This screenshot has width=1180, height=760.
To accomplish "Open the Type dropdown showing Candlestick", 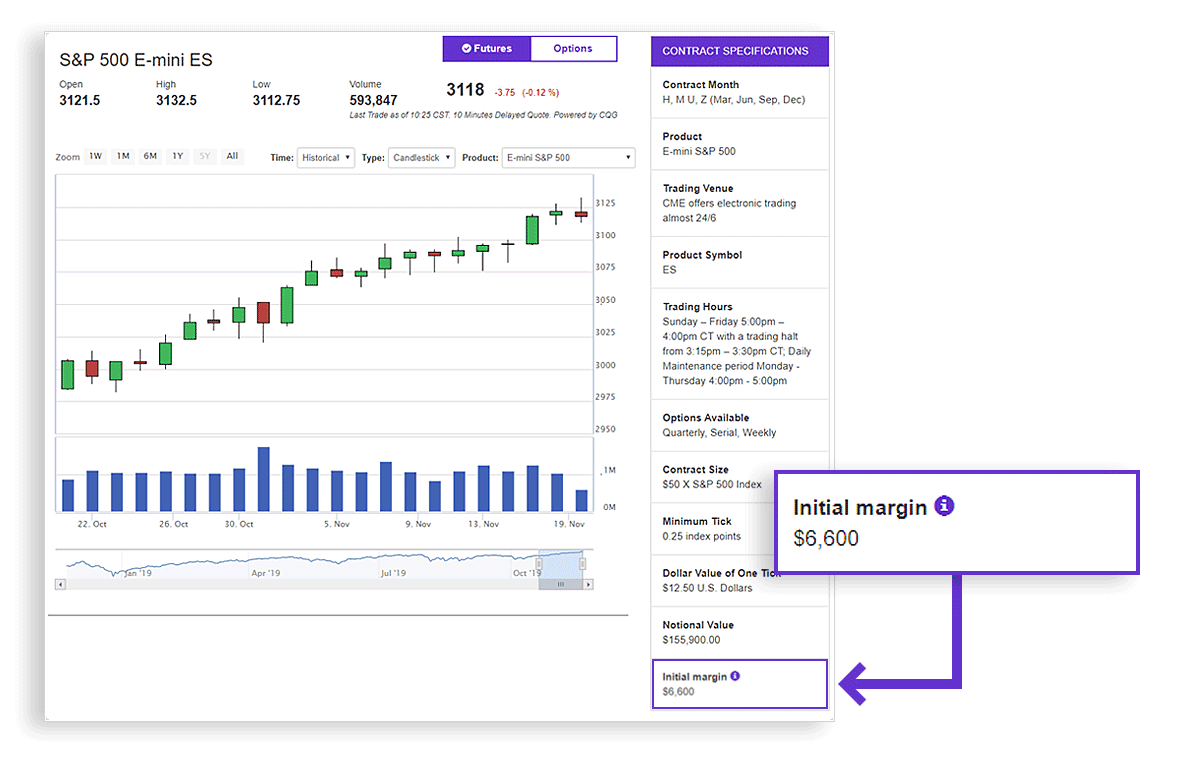I will click(x=421, y=158).
